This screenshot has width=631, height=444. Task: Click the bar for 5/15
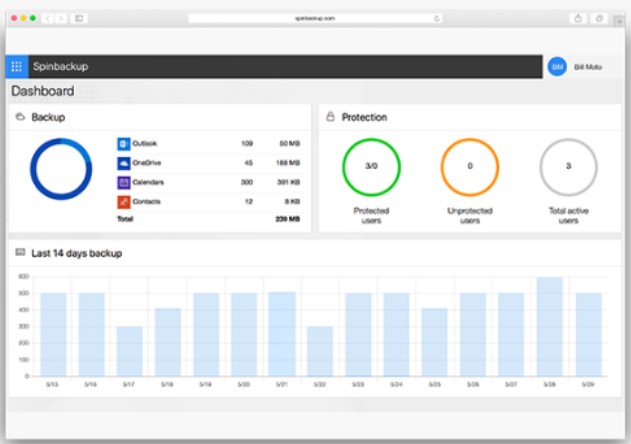click(53, 335)
